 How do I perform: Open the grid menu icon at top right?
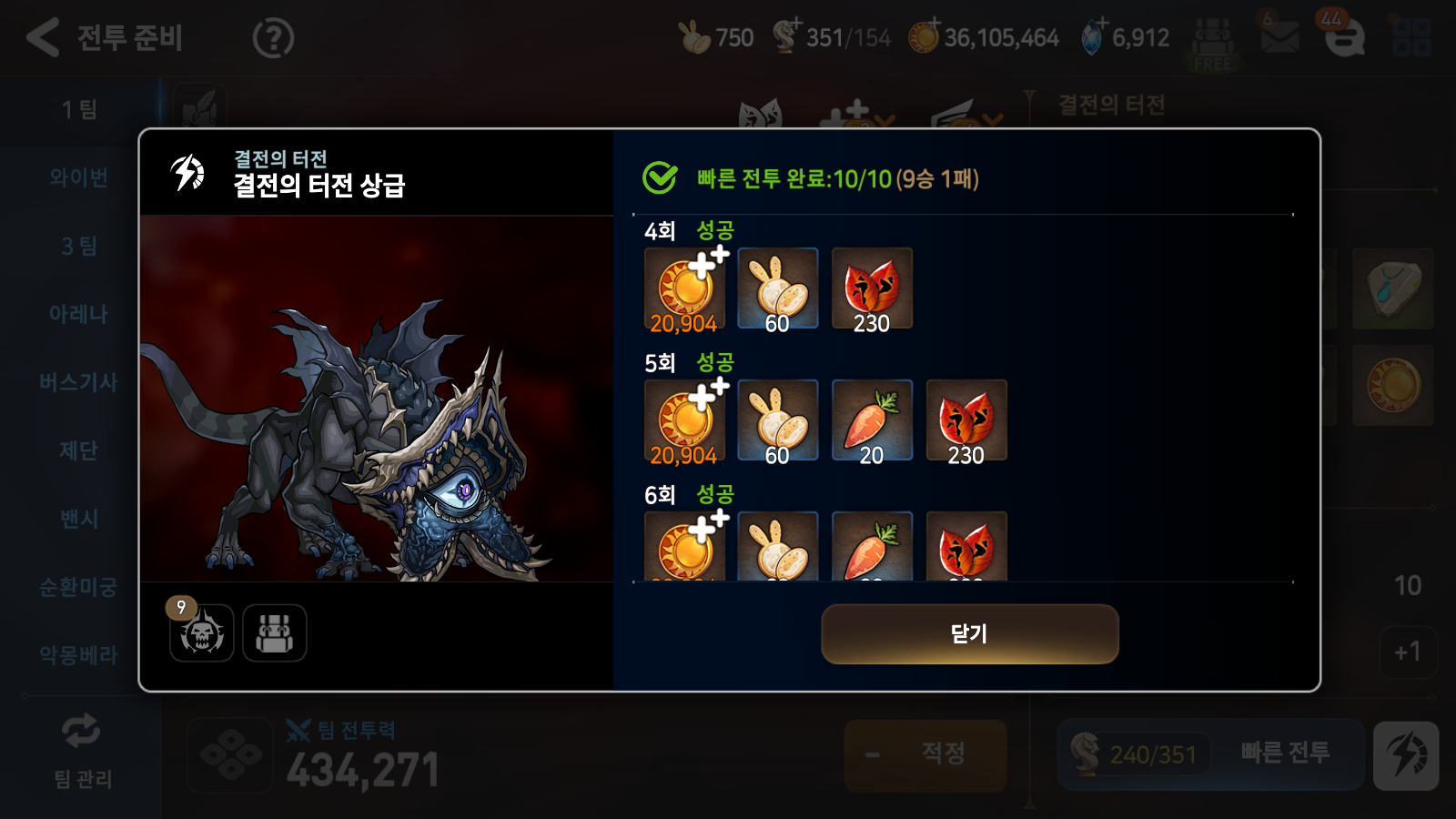[x=1411, y=37]
